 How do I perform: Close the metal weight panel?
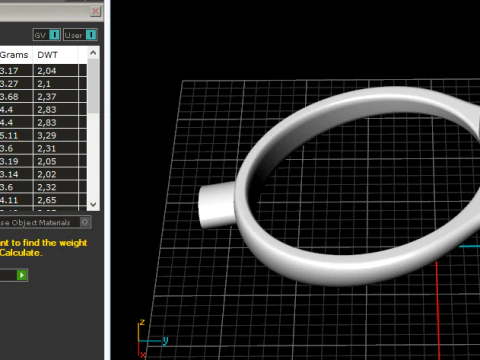point(95,11)
